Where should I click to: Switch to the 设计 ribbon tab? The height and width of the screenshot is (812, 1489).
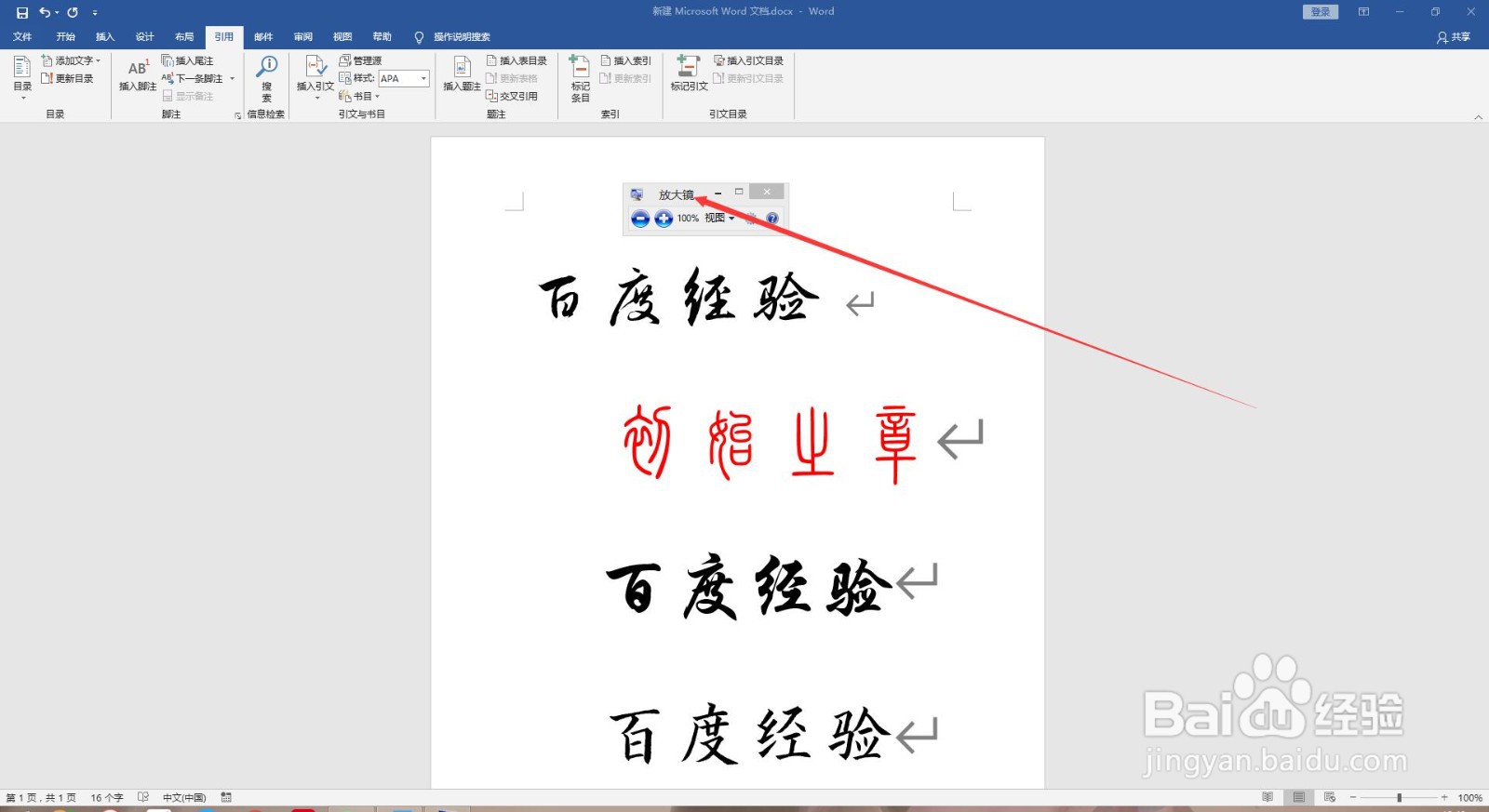point(144,37)
